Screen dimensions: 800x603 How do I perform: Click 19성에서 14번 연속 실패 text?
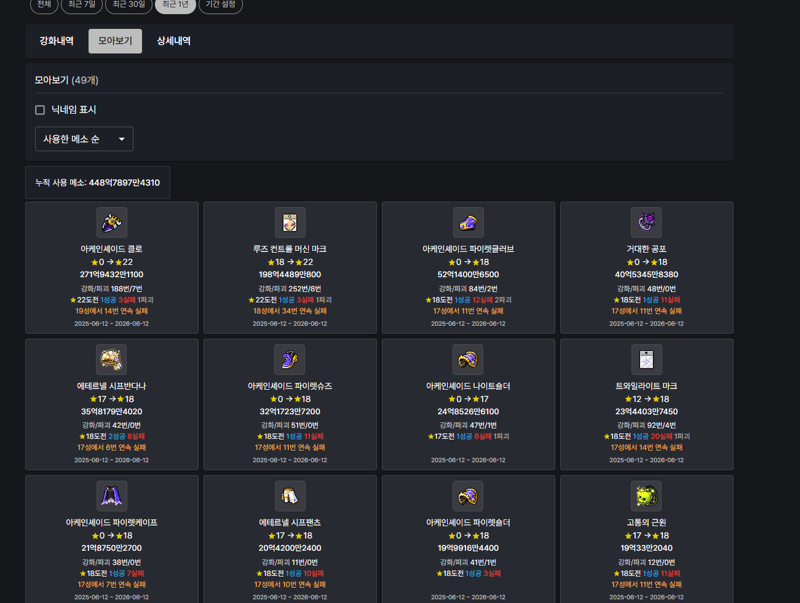[x=112, y=311]
